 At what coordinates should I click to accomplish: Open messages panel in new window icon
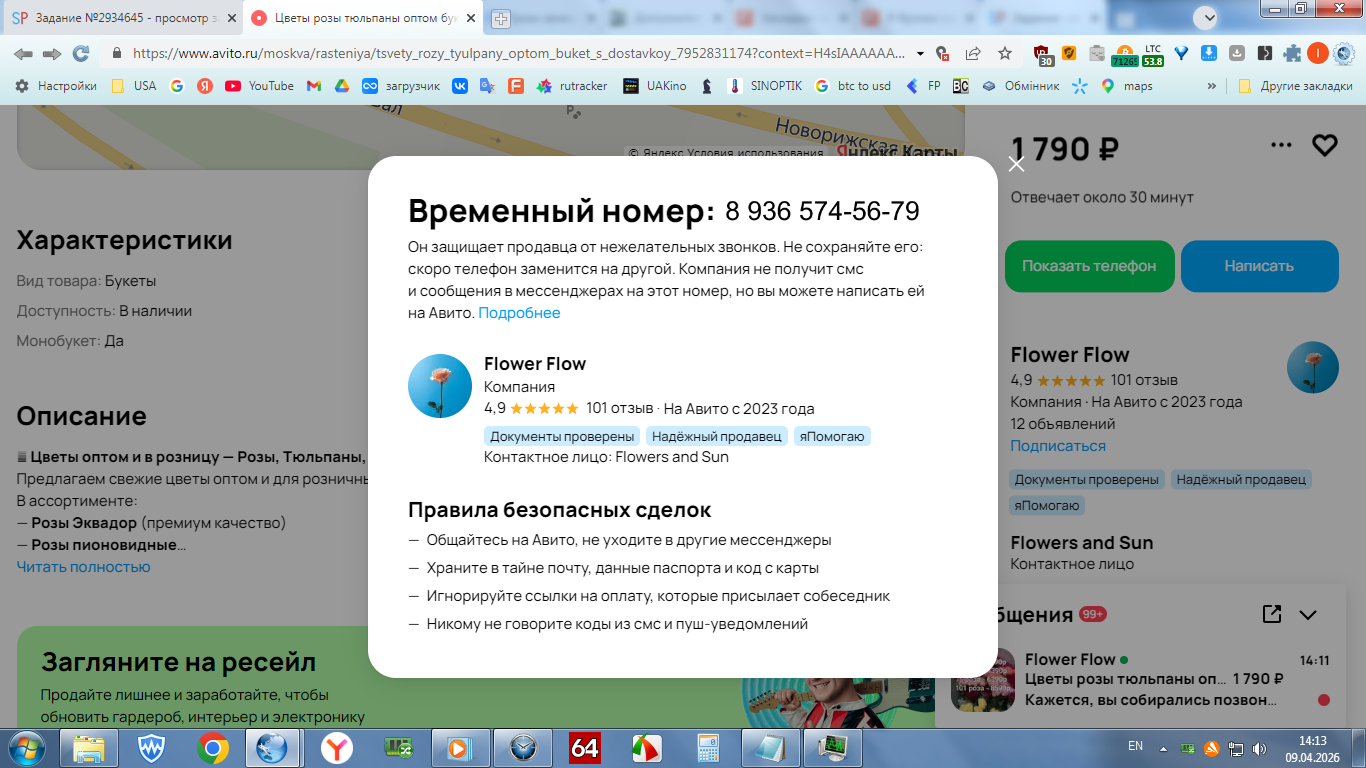1272,614
